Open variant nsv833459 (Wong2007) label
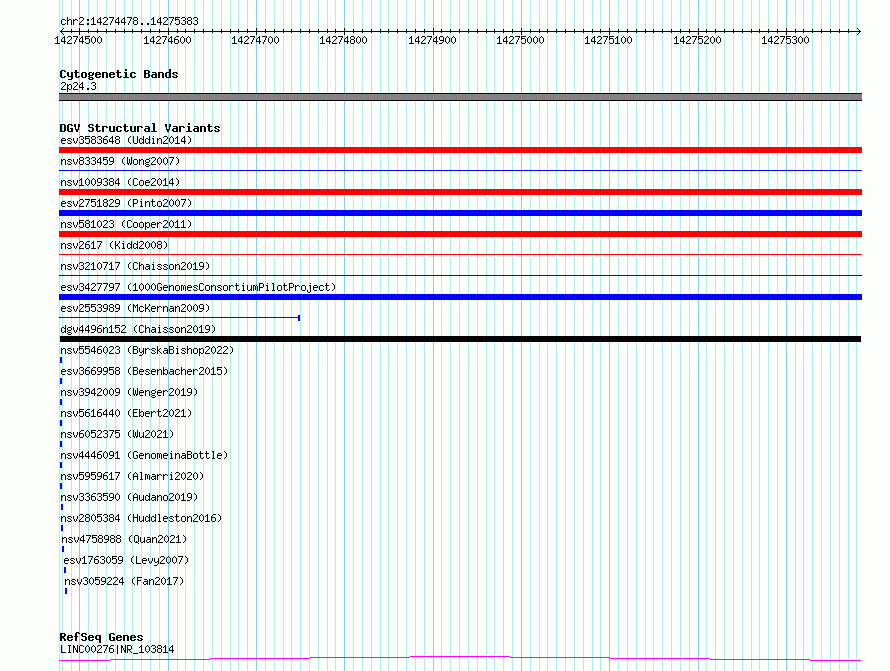This screenshot has height=671, width=890. click(x=120, y=161)
